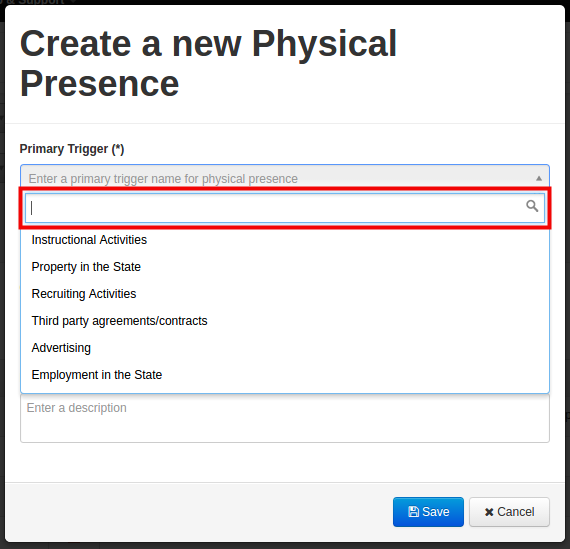Click the magnifier icon in search box
This screenshot has width=570, height=549.
(x=532, y=206)
